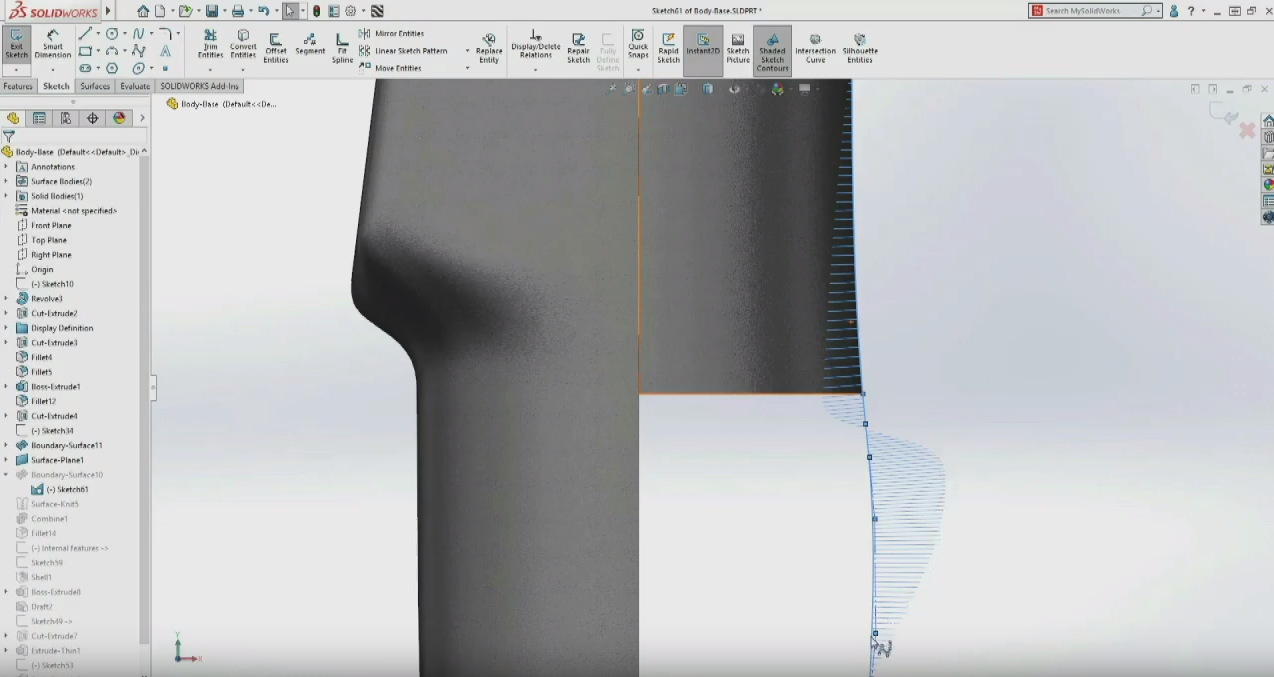Expand Surface Bodies(2) node
The height and width of the screenshot is (677, 1274).
pos(6,181)
